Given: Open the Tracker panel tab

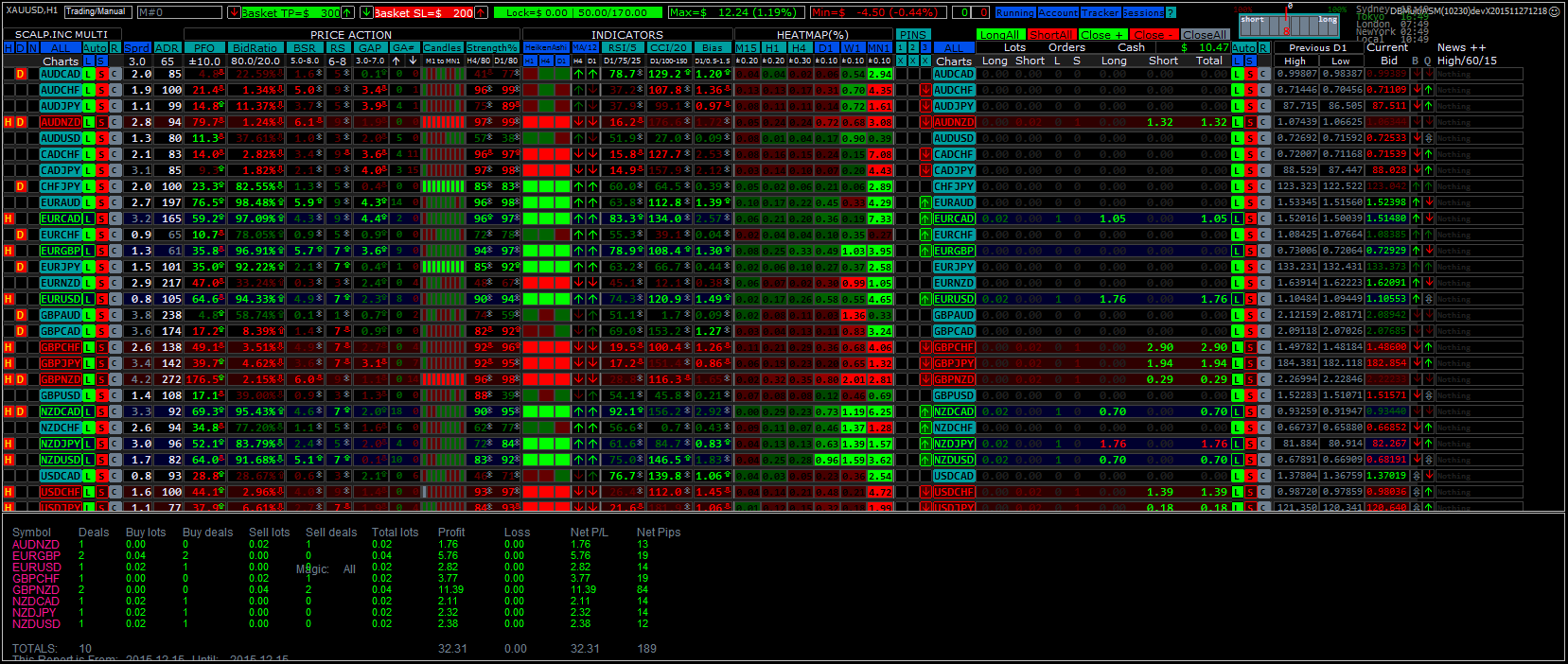Looking at the screenshot, I should pos(1101,13).
